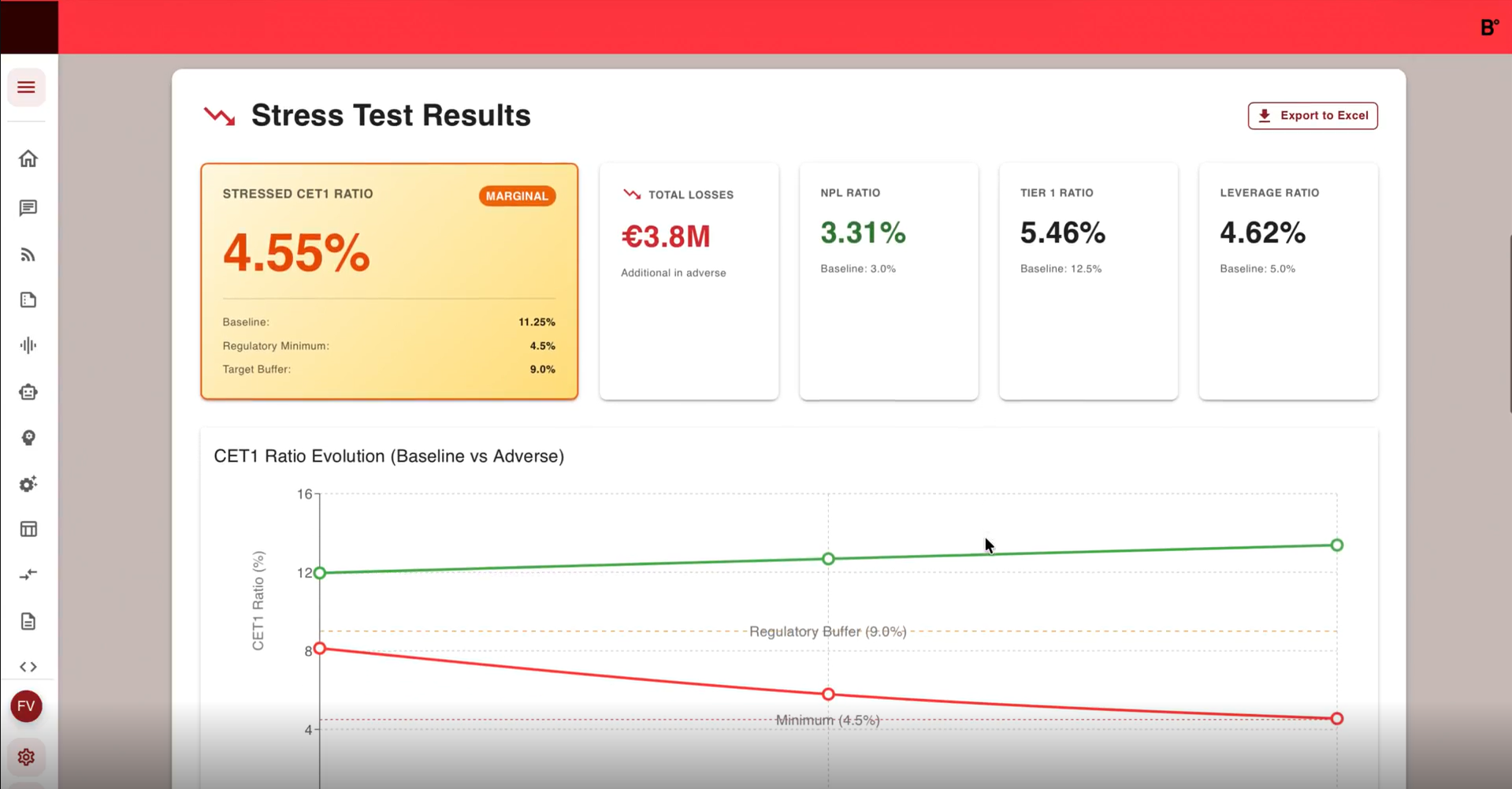
Task: Click the last green baseline data point
Action: pos(1336,545)
